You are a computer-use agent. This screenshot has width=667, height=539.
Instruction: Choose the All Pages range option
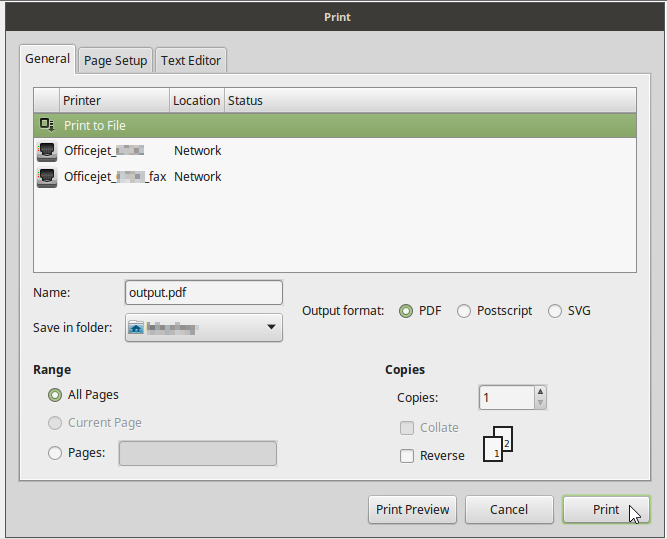point(55,395)
